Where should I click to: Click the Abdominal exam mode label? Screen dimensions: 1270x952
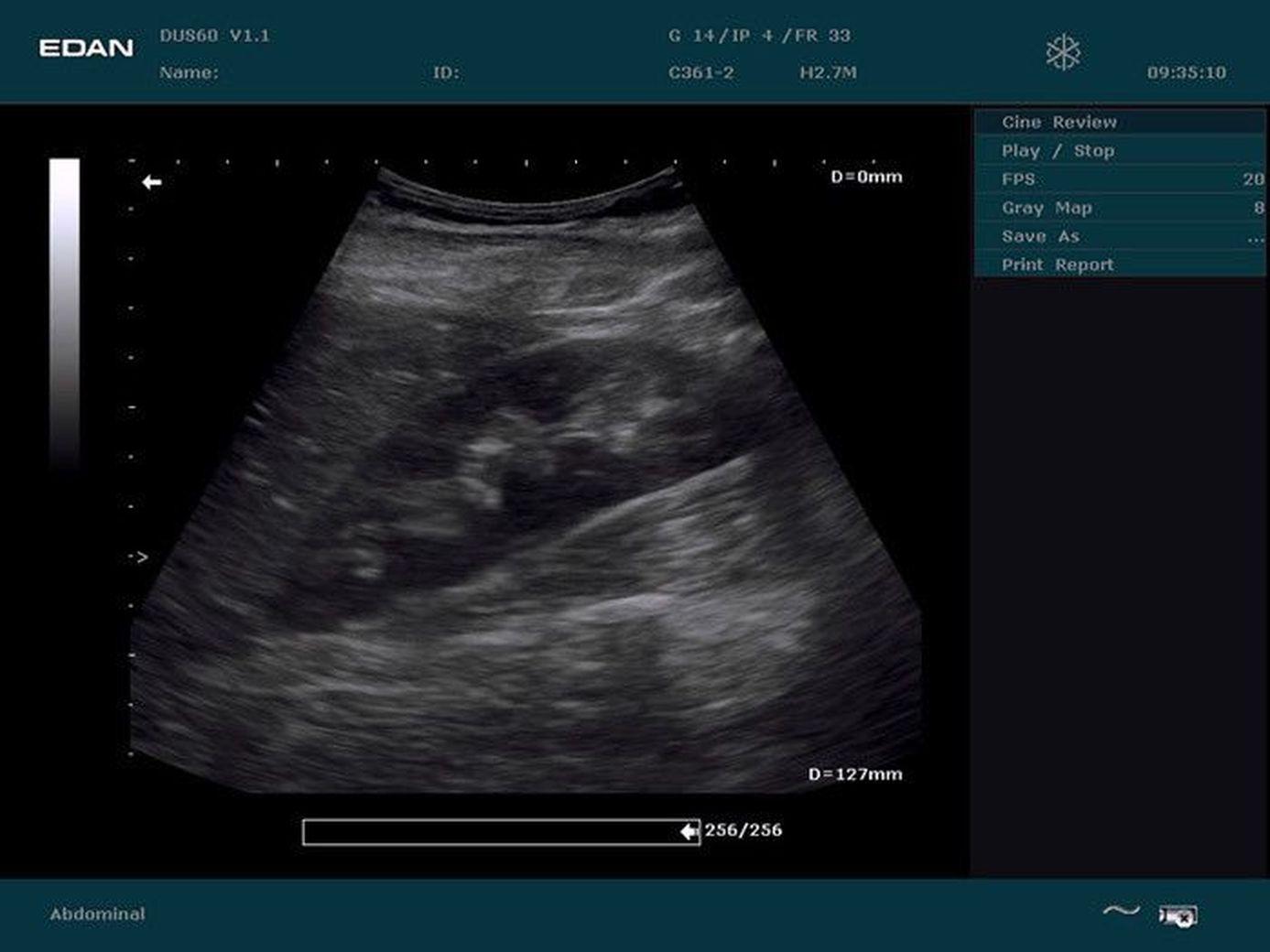(x=97, y=914)
